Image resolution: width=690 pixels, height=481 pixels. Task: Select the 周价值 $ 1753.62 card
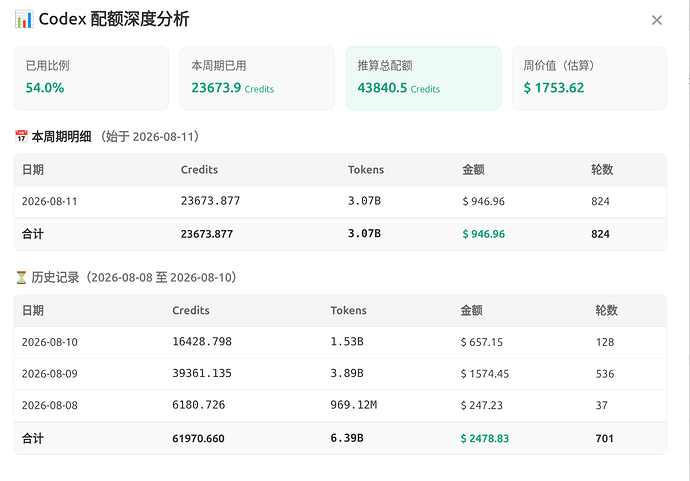click(x=589, y=78)
